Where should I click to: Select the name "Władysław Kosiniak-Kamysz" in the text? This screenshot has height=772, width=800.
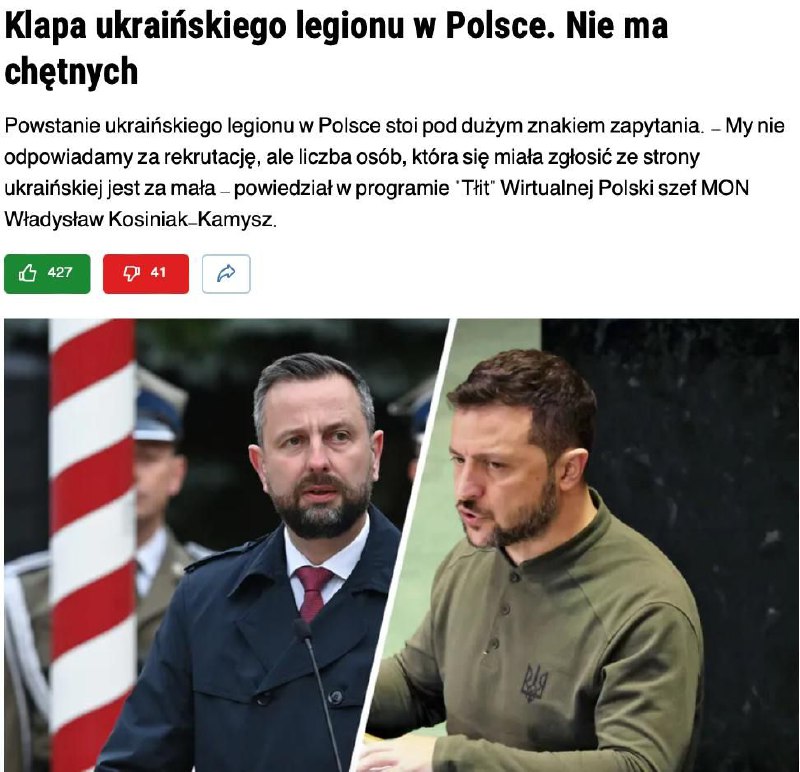click(140, 220)
